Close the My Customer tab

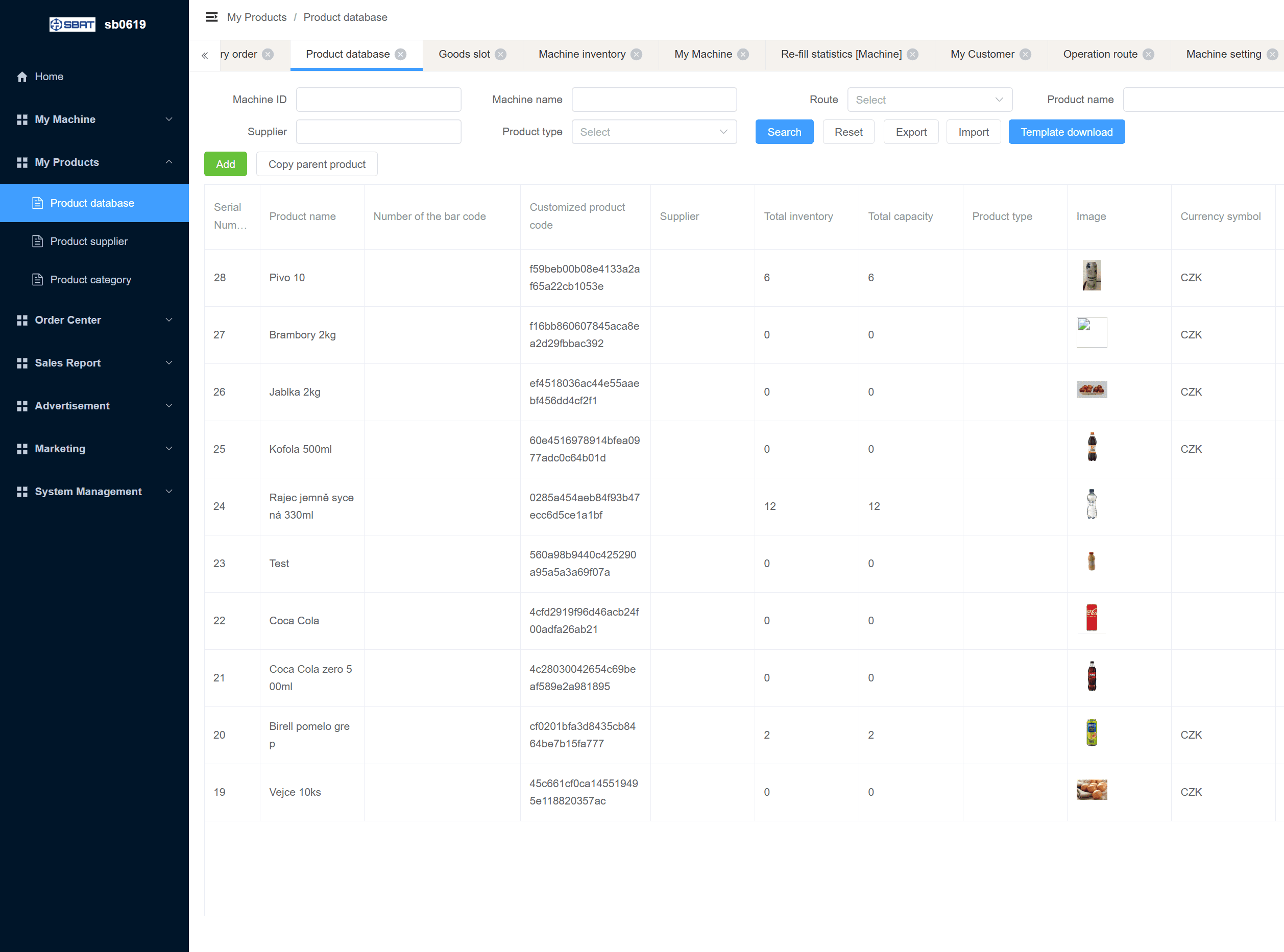point(1025,54)
